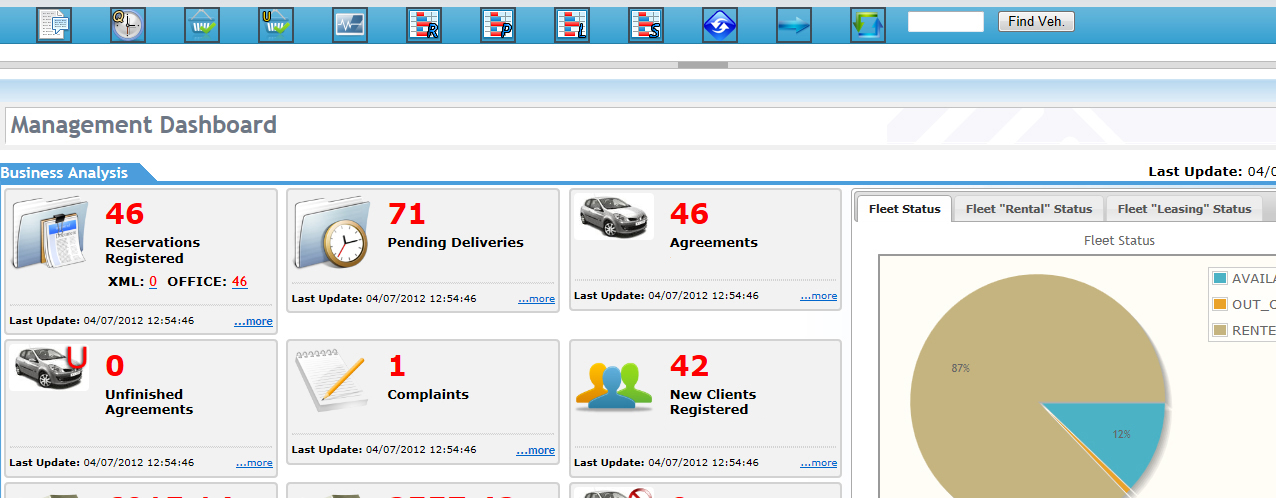Click the red 42 New Clients number

coord(690,366)
